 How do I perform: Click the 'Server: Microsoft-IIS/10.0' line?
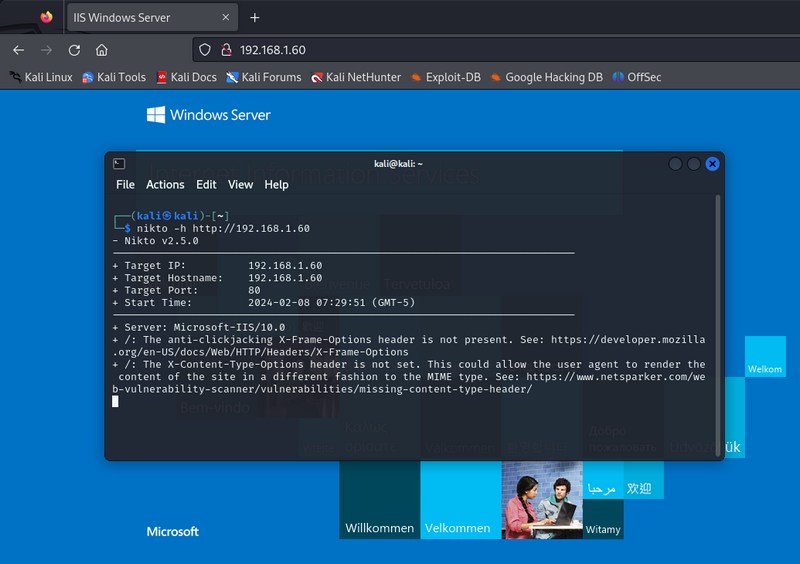[199, 327]
